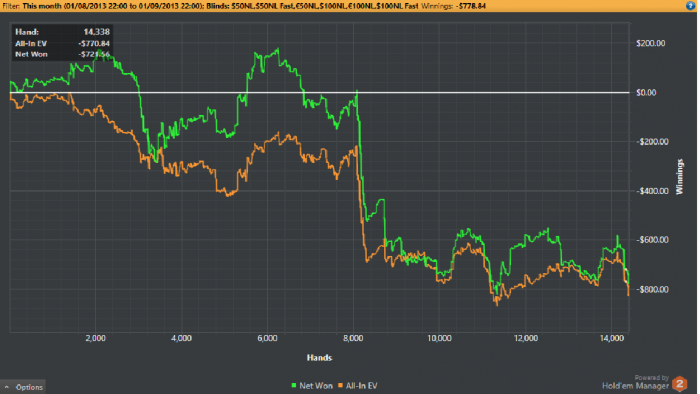Click the Hands x-axis title
700x394 pixels.
[x=319, y=357]
